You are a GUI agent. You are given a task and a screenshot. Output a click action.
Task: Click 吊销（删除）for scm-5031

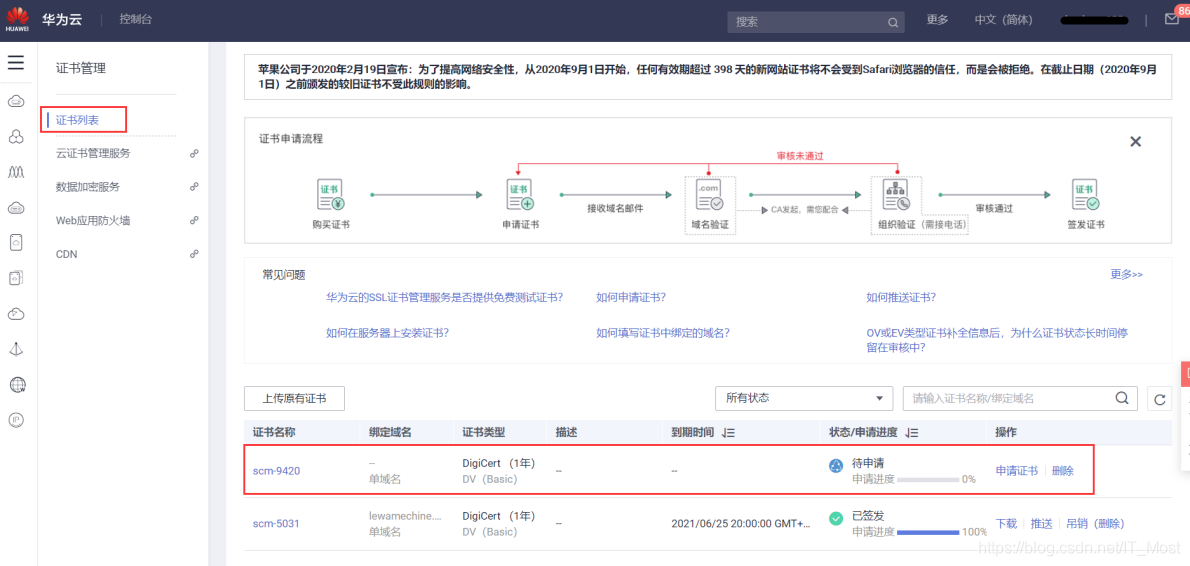pos(1095,524)
